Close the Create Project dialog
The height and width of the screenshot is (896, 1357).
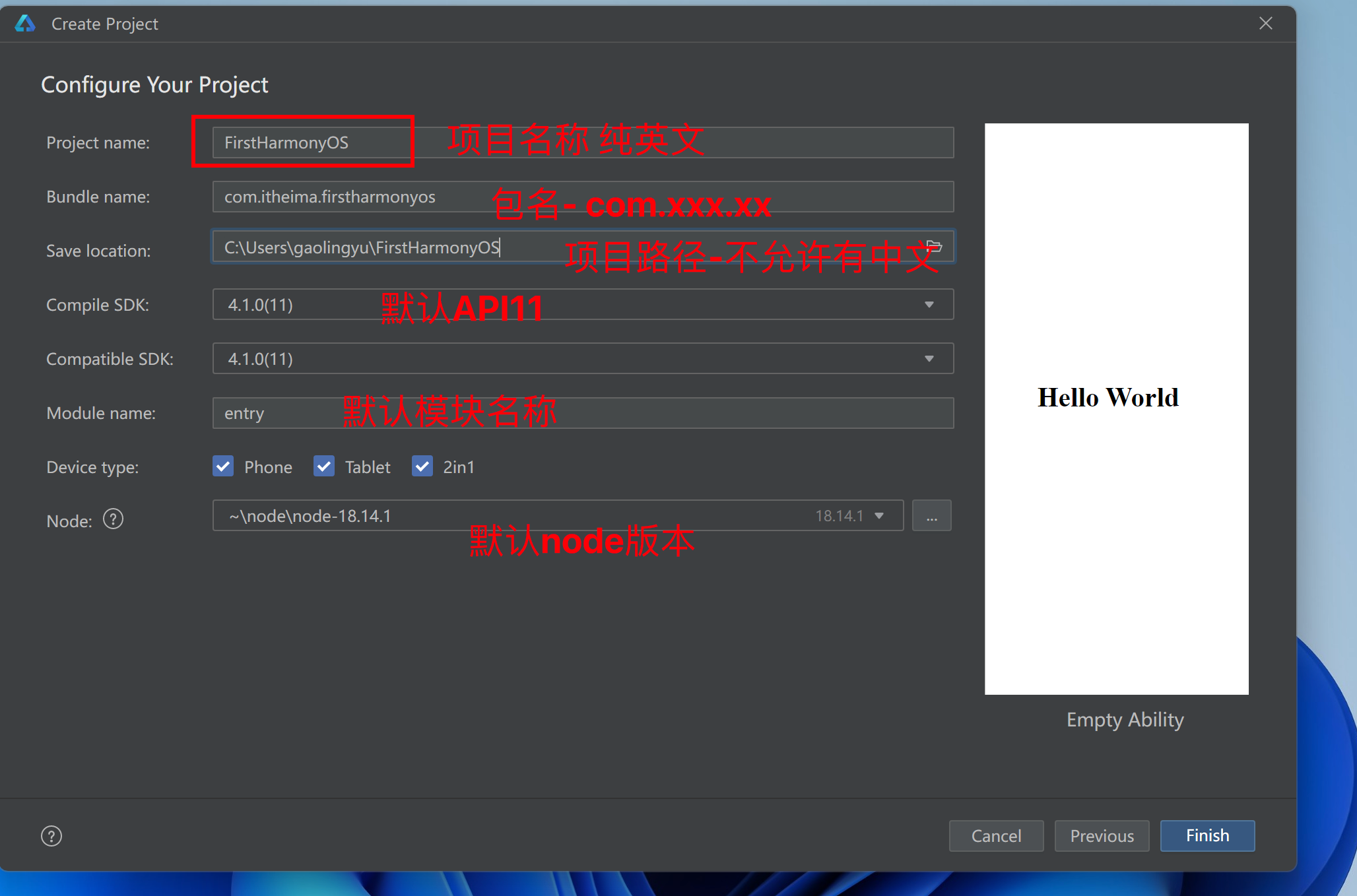coord(1265,24)
